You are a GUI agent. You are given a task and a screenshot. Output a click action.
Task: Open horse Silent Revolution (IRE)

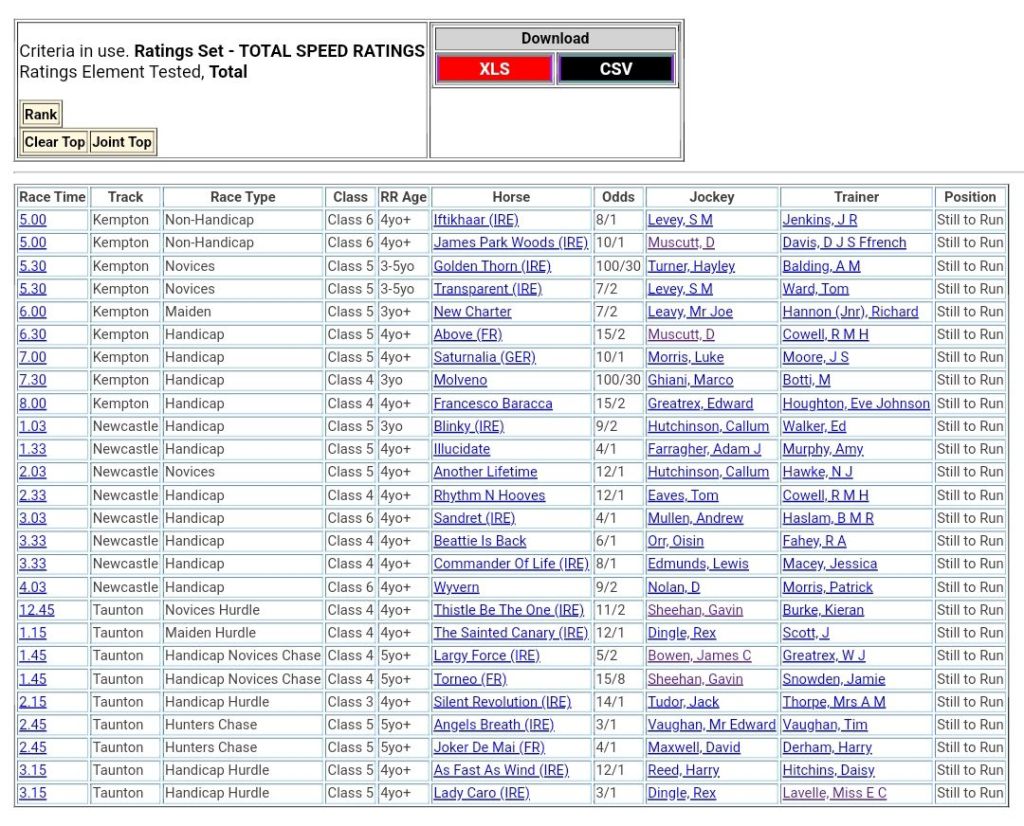(x=502, y=702)
